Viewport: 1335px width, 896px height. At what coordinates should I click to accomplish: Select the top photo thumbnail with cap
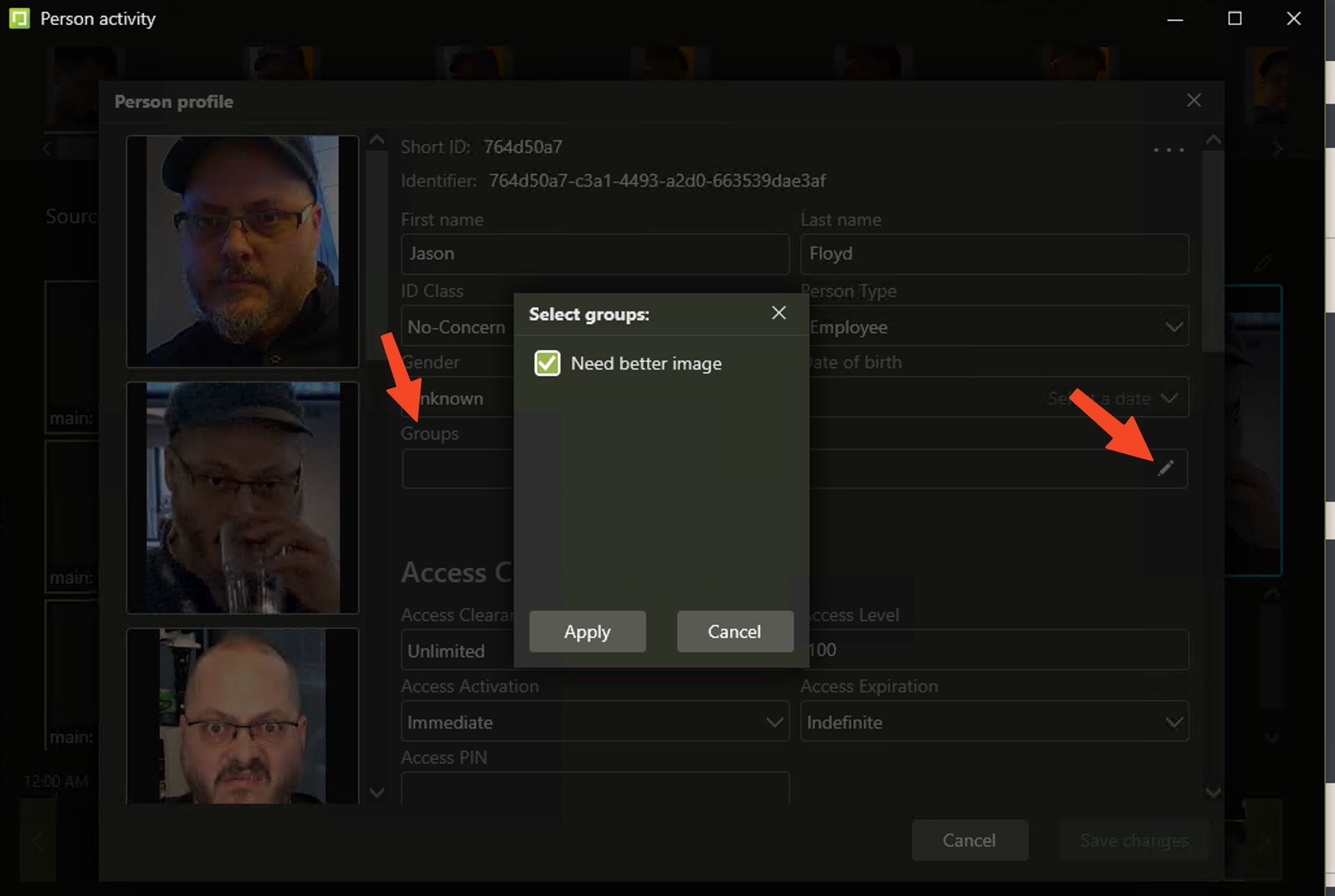[243, 251]
